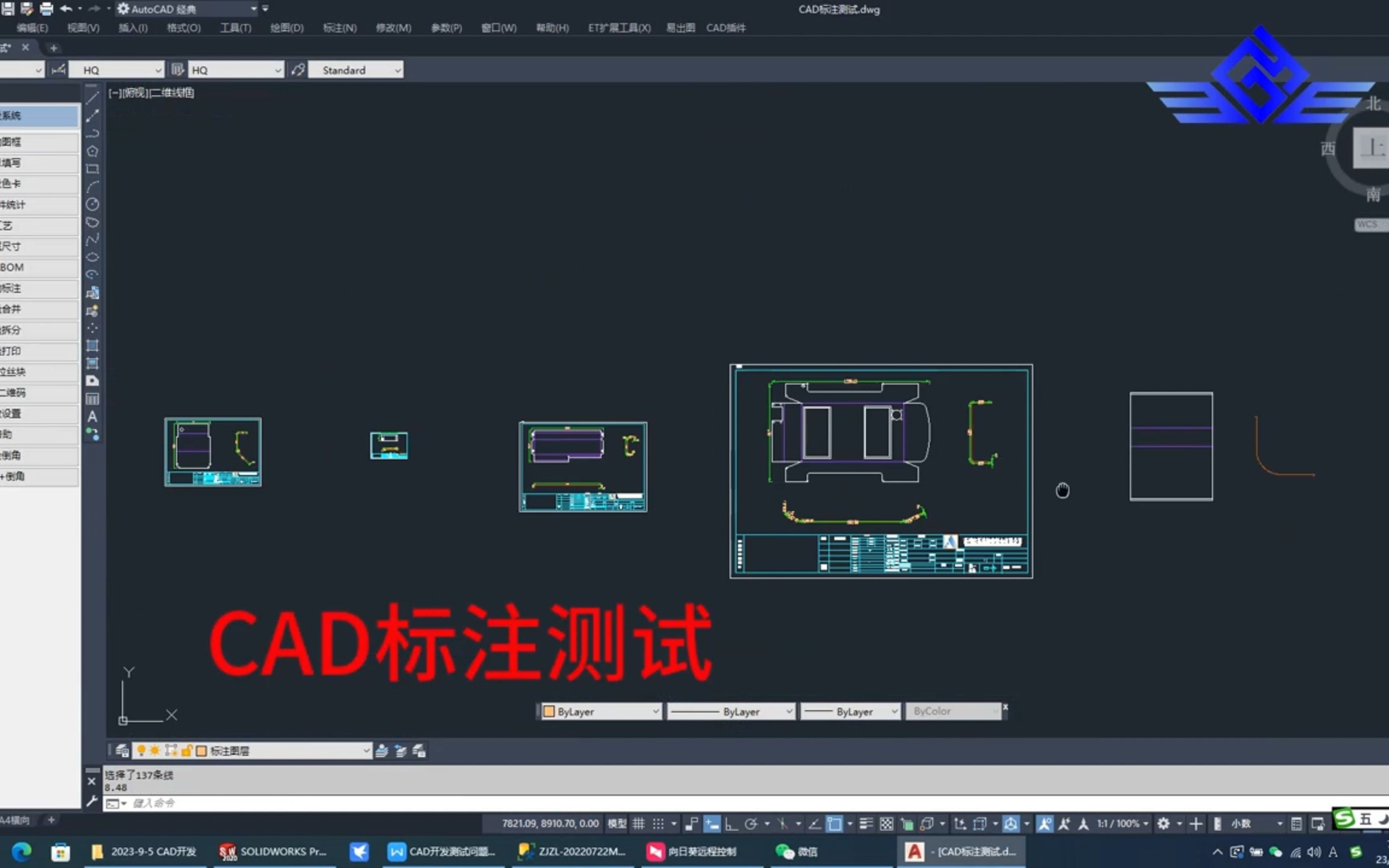Select the Hatch tool

click(x=92, y=346)
